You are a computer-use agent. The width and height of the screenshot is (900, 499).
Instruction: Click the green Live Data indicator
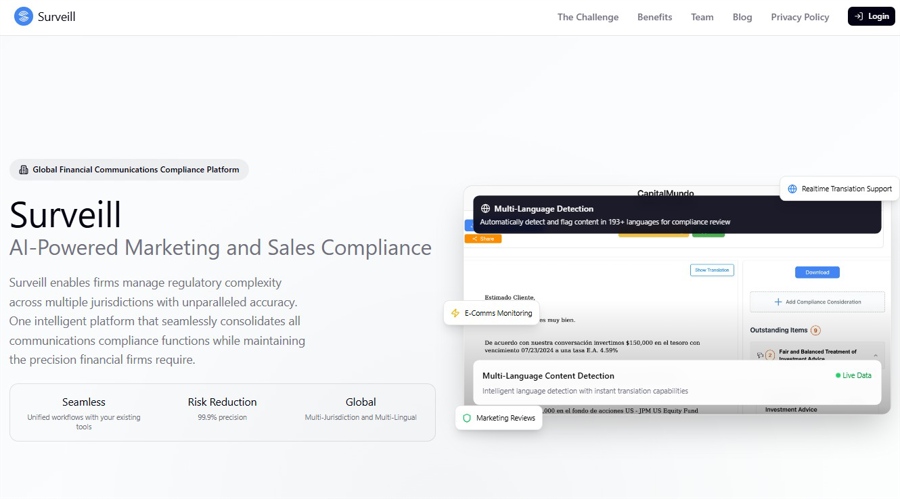854,375
